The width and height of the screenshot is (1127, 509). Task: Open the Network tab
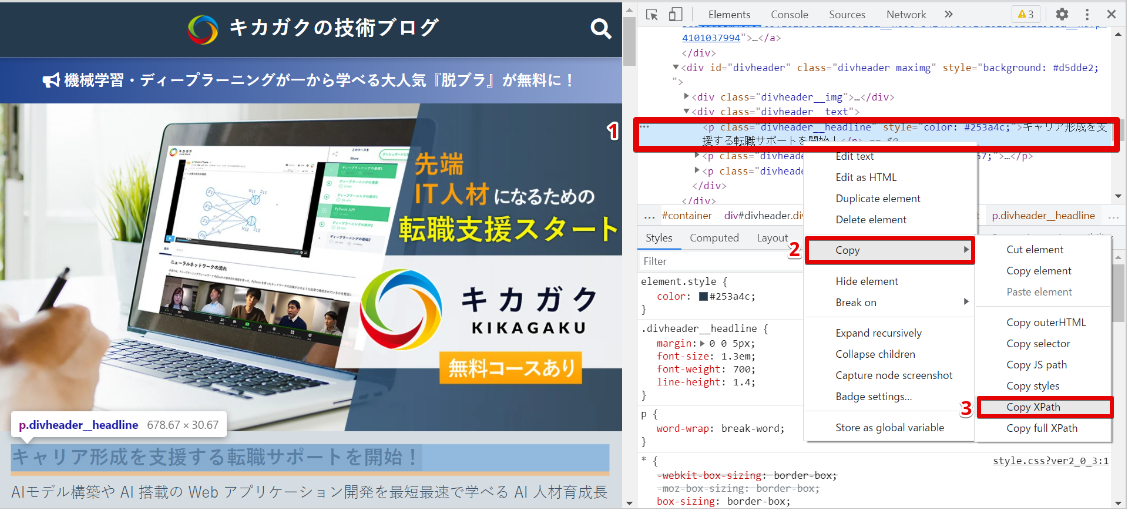click(906, 14)
